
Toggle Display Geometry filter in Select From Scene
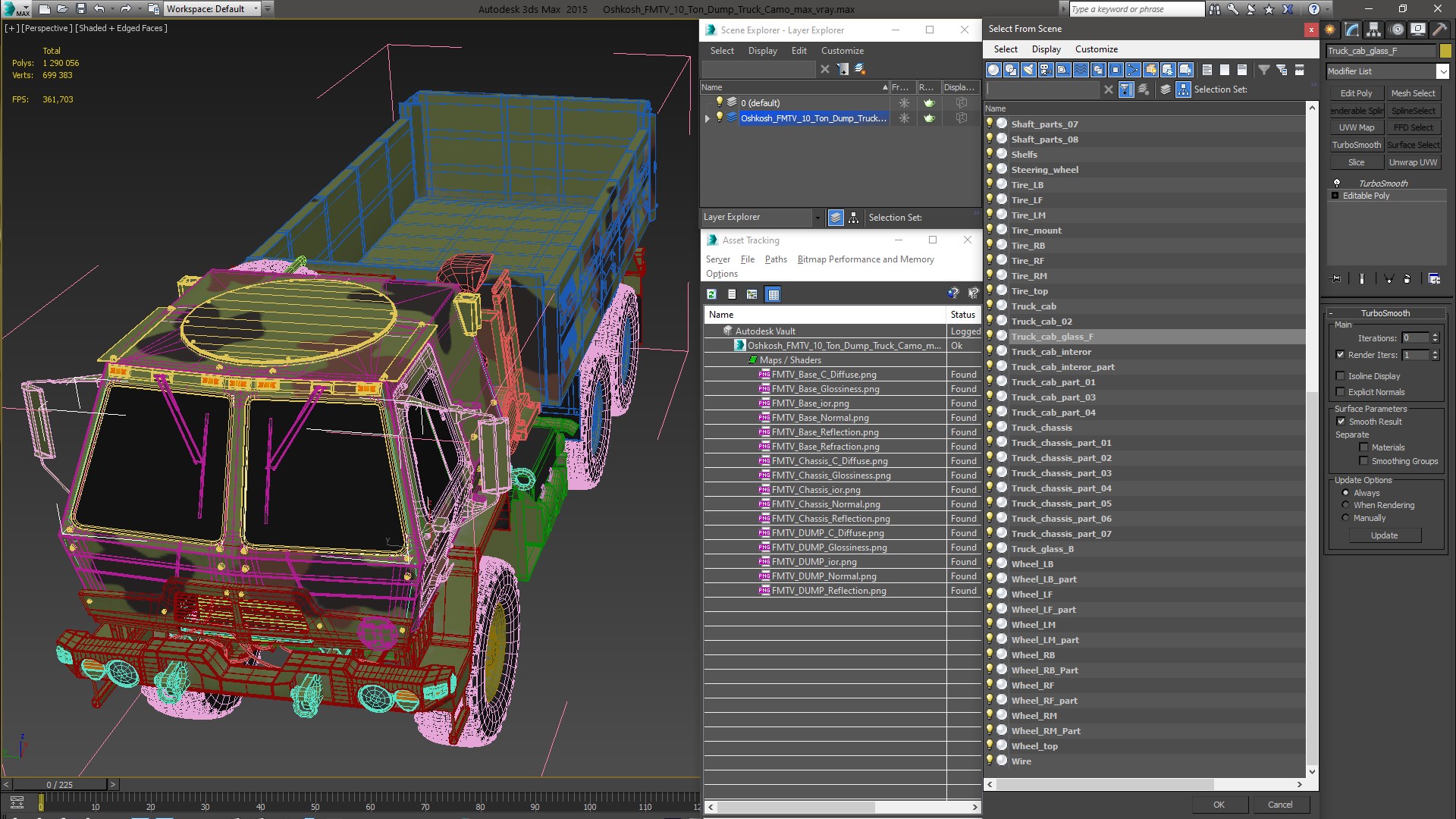tap(993, 70)
